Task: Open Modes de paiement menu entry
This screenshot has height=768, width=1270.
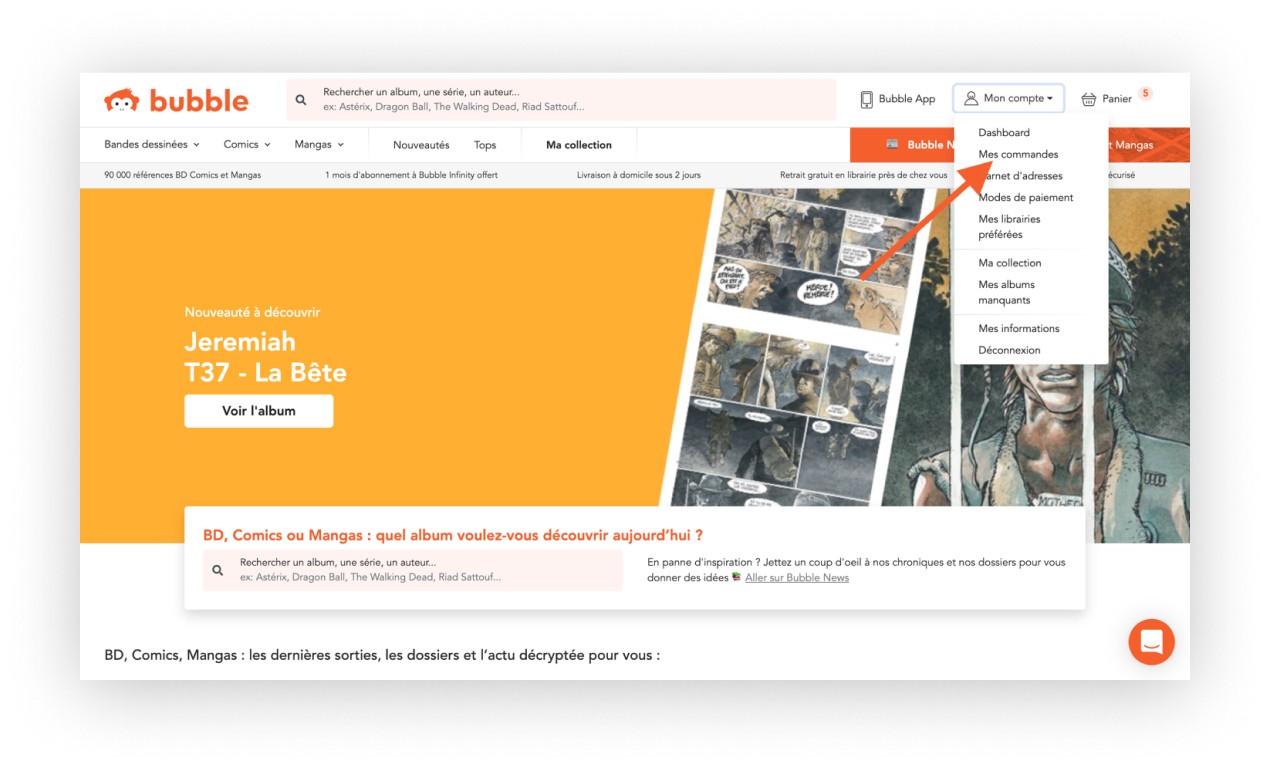Action: tap(1025, 197)
